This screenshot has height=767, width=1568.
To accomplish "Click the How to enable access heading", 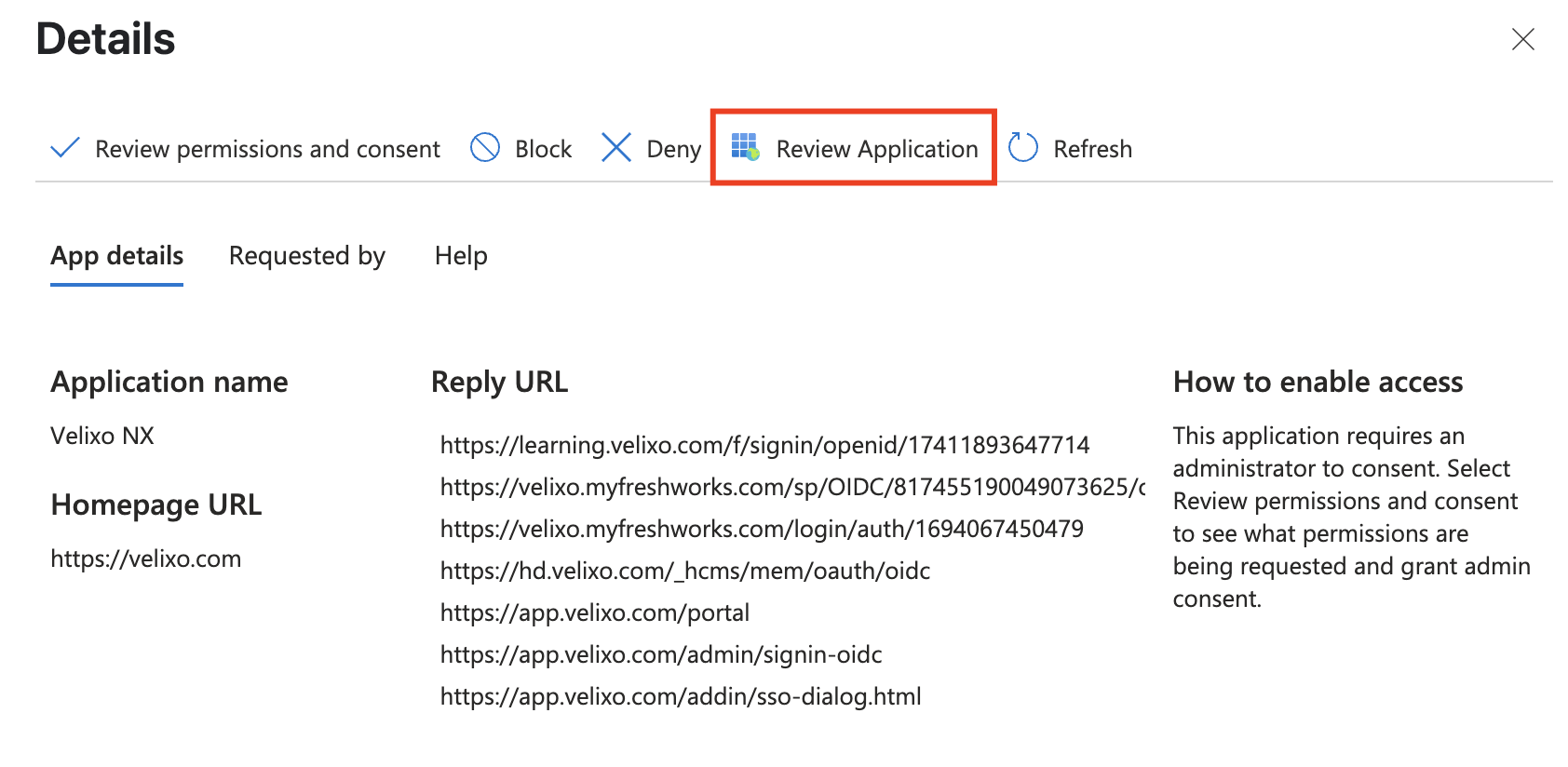I will point(1318,382).
